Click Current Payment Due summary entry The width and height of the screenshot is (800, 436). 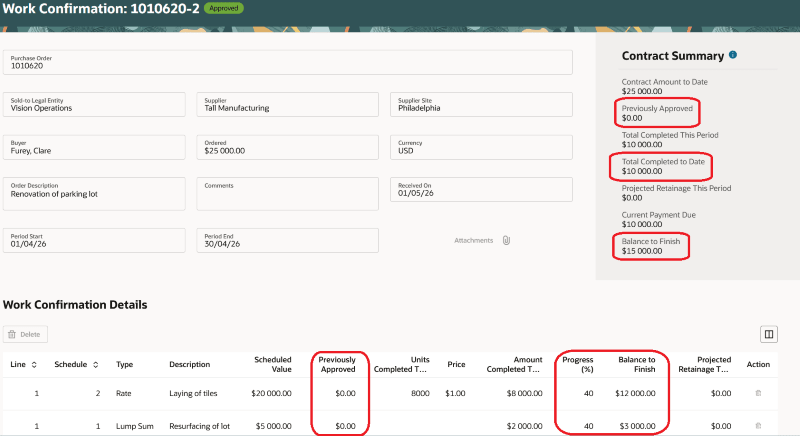658,219
